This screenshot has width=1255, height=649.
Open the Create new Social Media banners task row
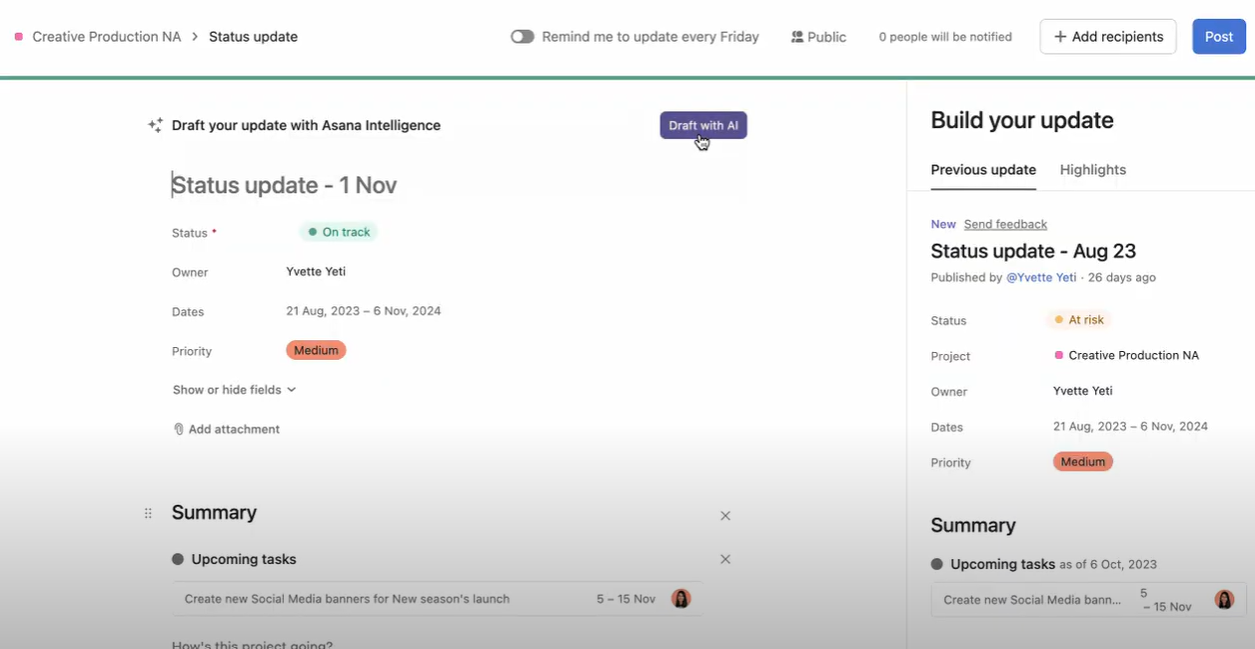[x=437, y=599]
